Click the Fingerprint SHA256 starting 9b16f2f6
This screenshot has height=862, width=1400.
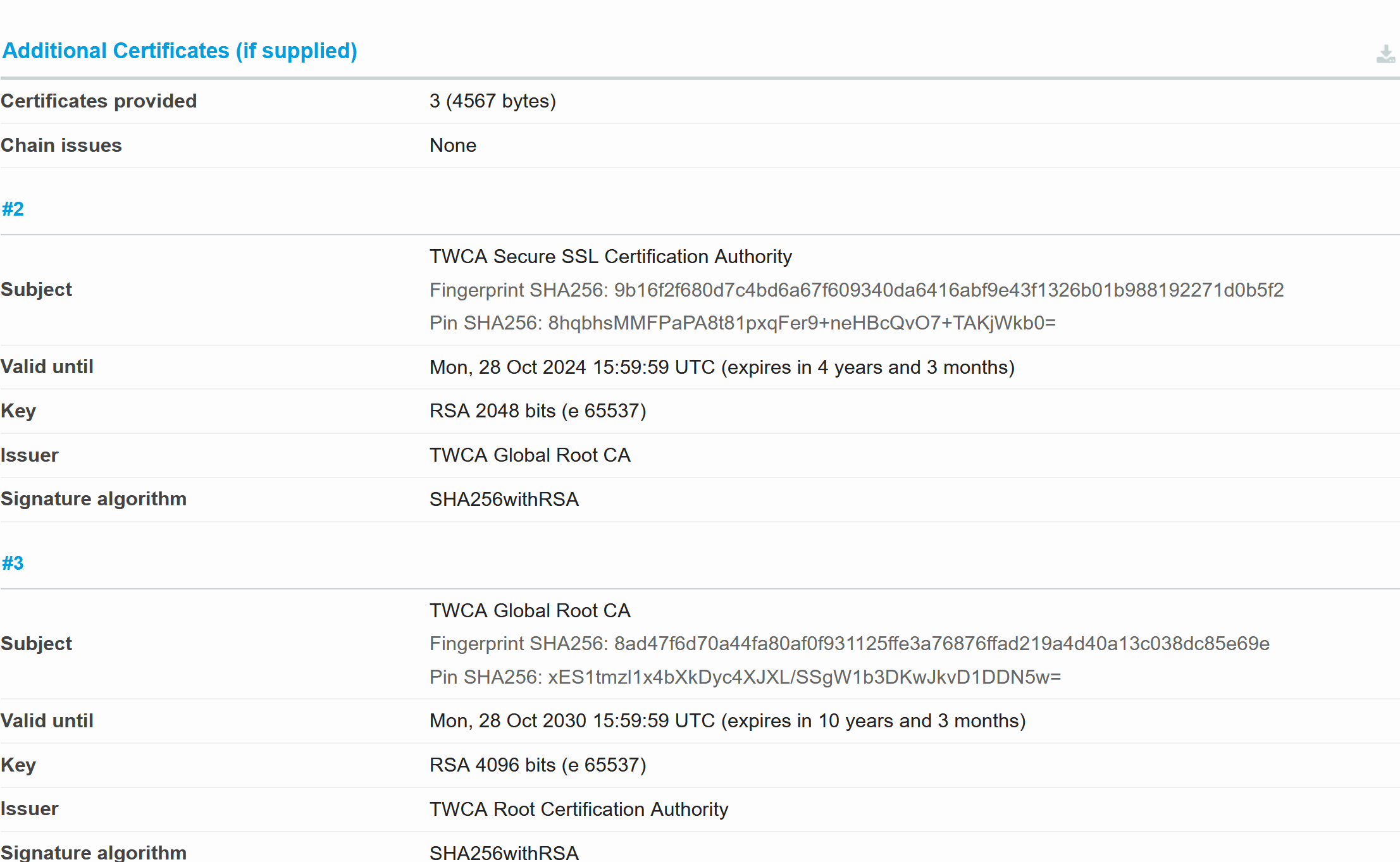856,290
